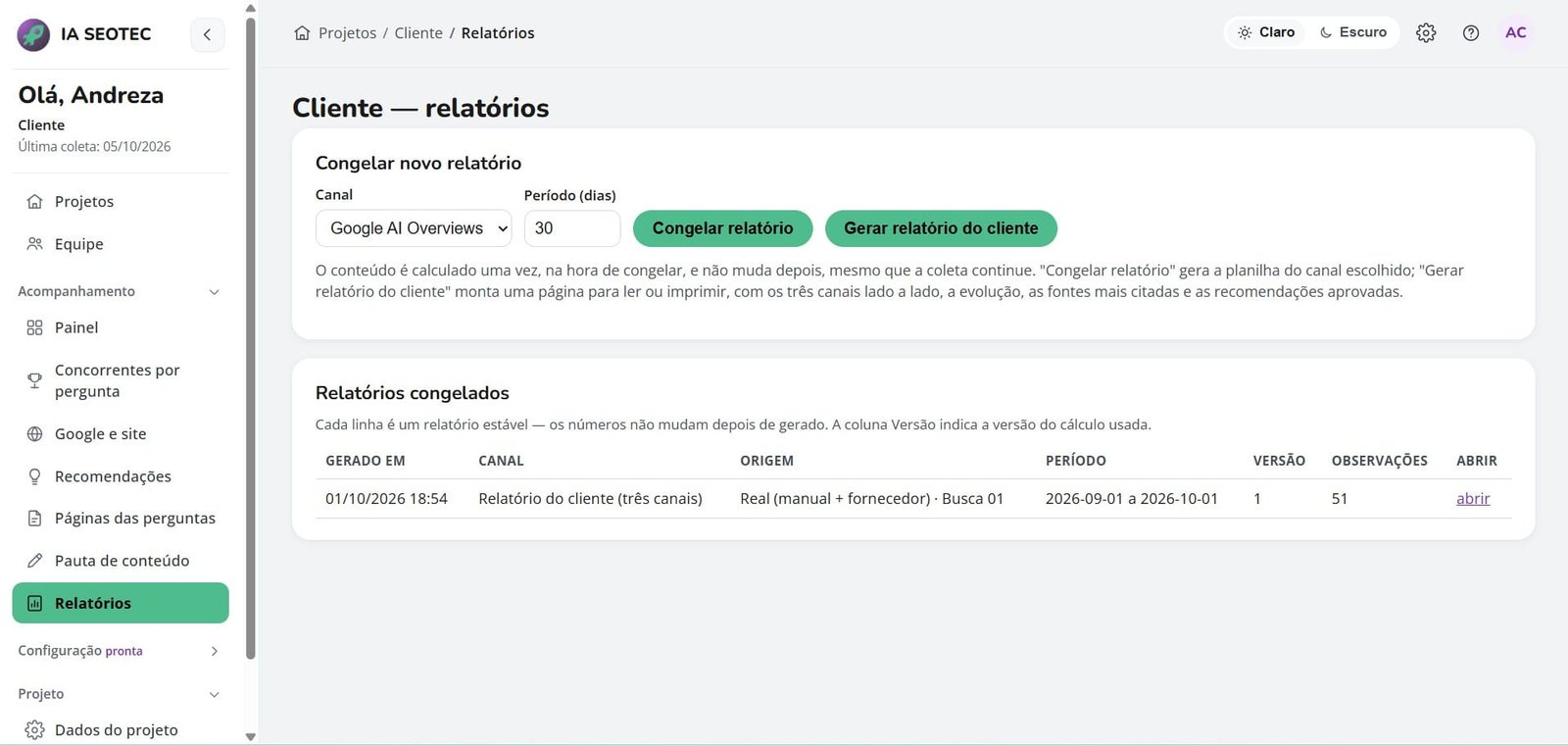Image resolution: width=1568 pixels, height=746 pixels.
Task: Open the frozen report via abrir link
Action: point(1473,498)
